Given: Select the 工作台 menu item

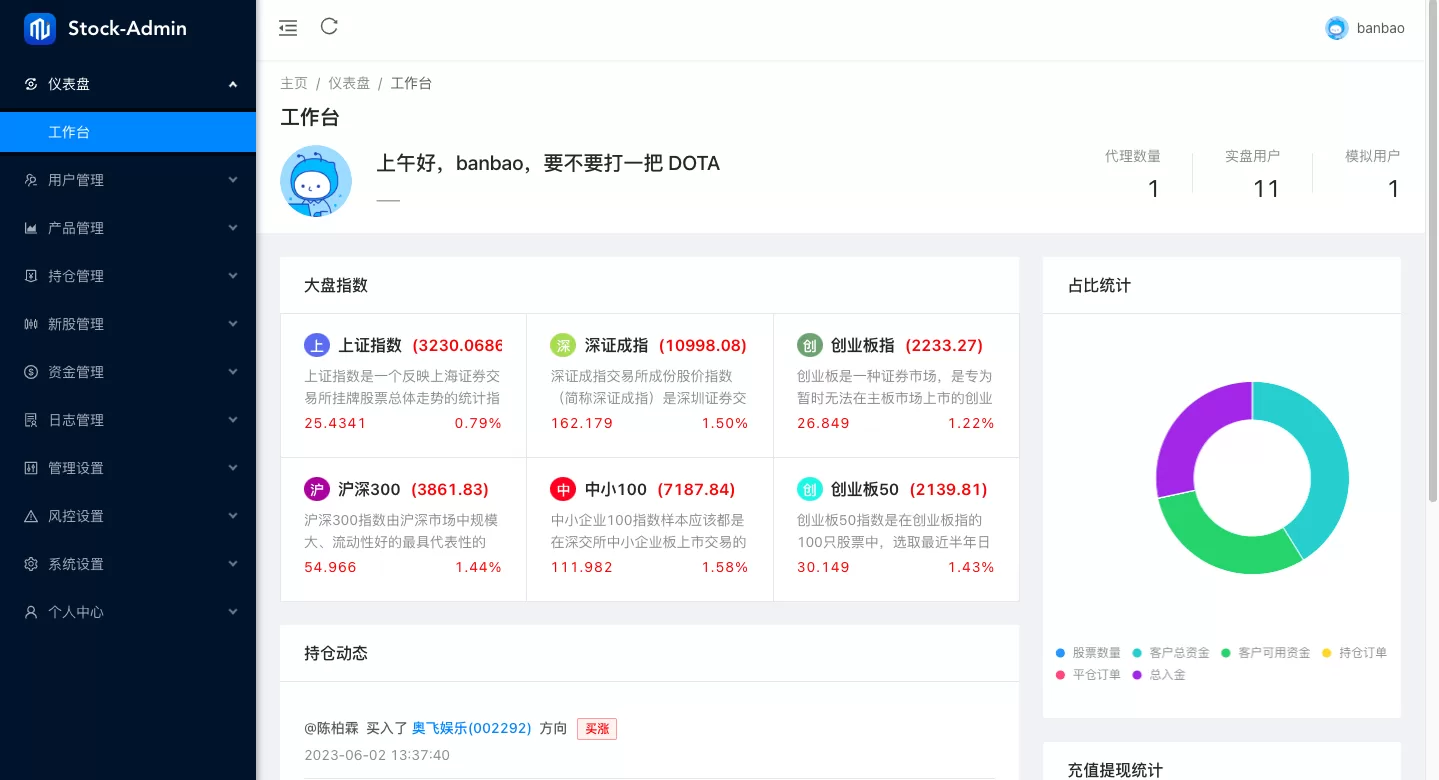Looking at the screenshot, I should point(128,132).
